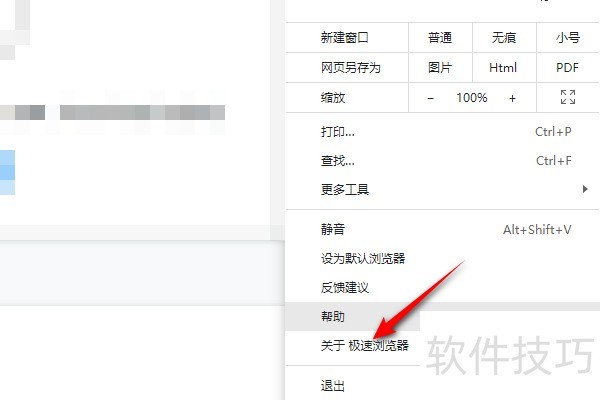Select 查找... menu entry

pyautogui.click(x=442, y=161)
